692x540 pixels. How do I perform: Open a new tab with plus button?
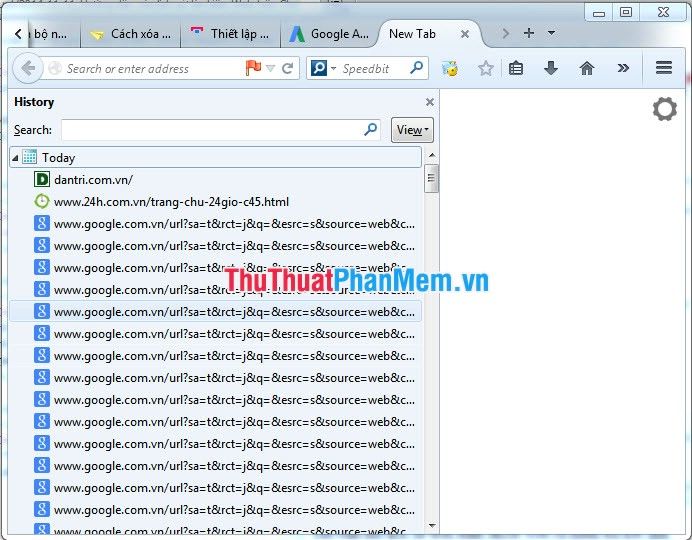point(529,33)
